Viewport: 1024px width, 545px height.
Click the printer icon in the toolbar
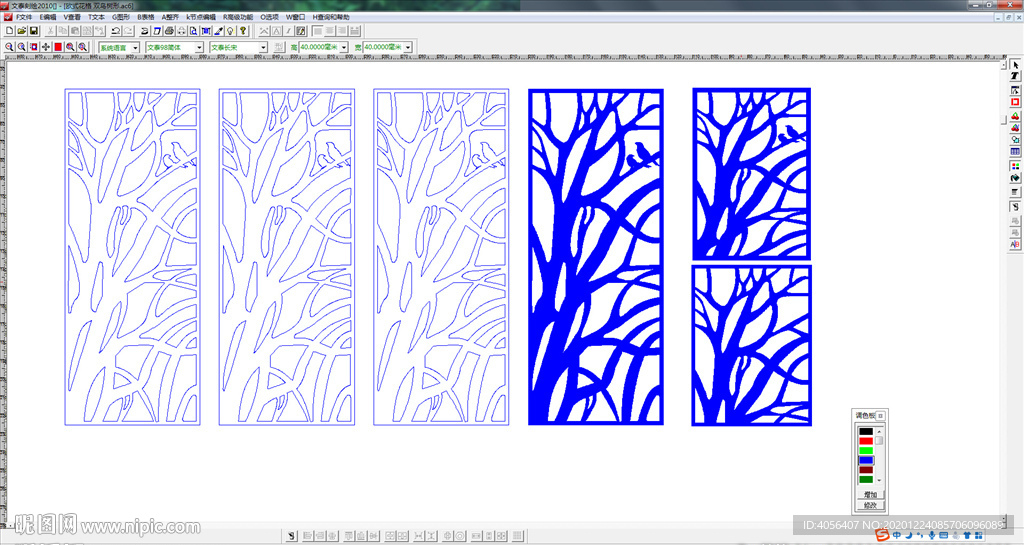169,31
